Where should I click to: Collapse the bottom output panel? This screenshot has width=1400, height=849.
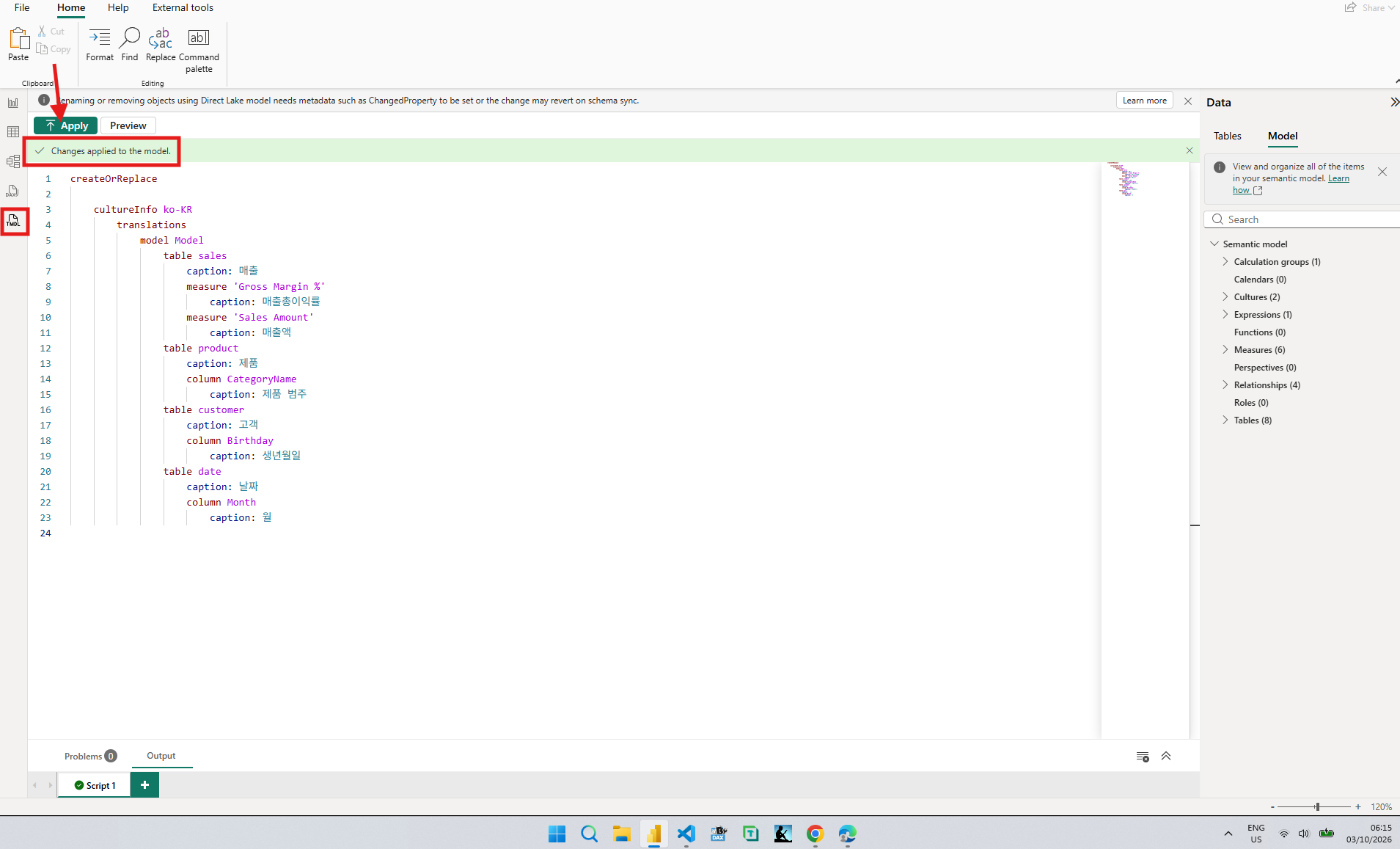coord(1166,757)
